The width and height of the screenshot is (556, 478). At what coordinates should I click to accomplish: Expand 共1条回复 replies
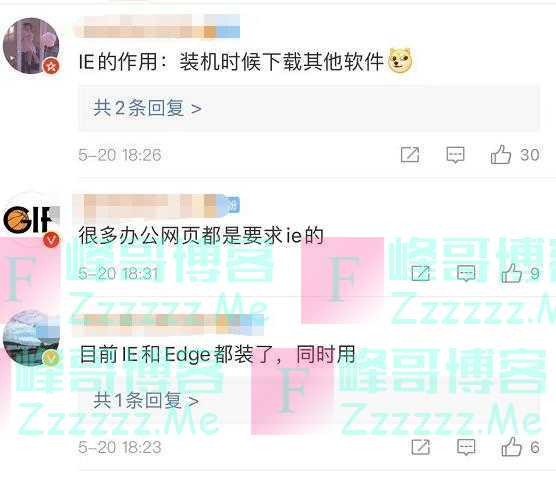coord(146,401)
